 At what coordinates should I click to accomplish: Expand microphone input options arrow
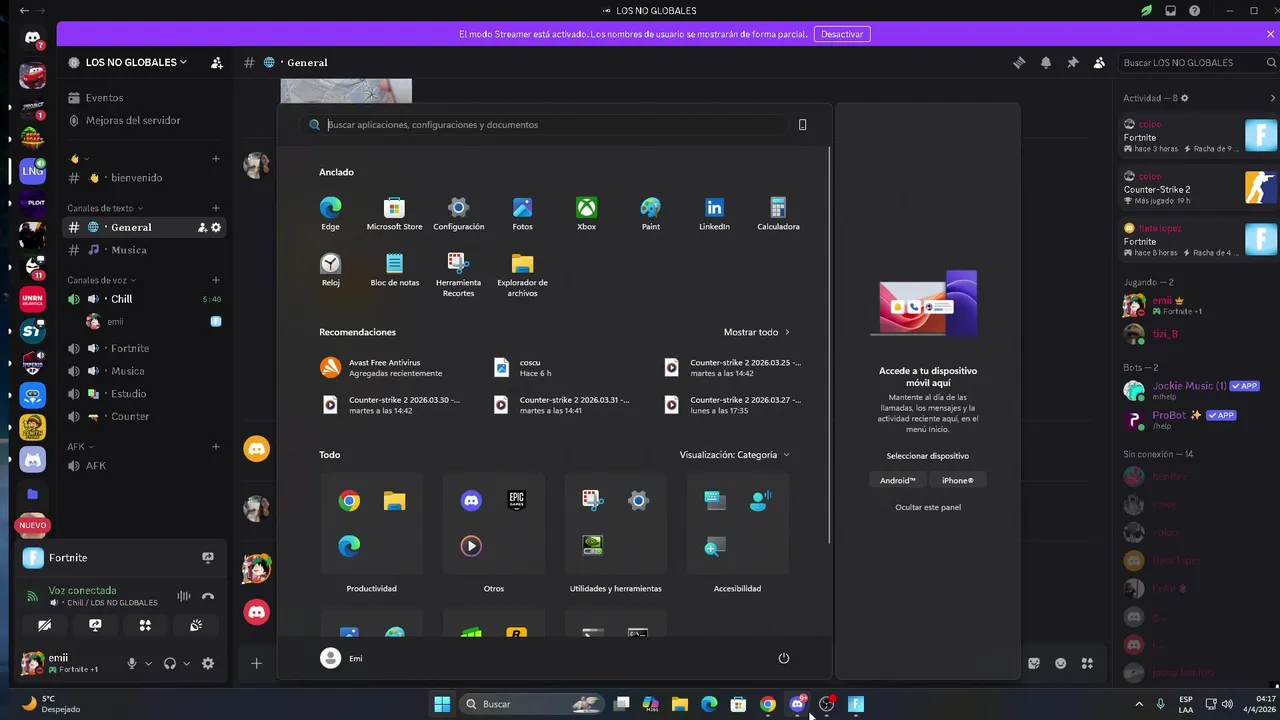point(148,664)
